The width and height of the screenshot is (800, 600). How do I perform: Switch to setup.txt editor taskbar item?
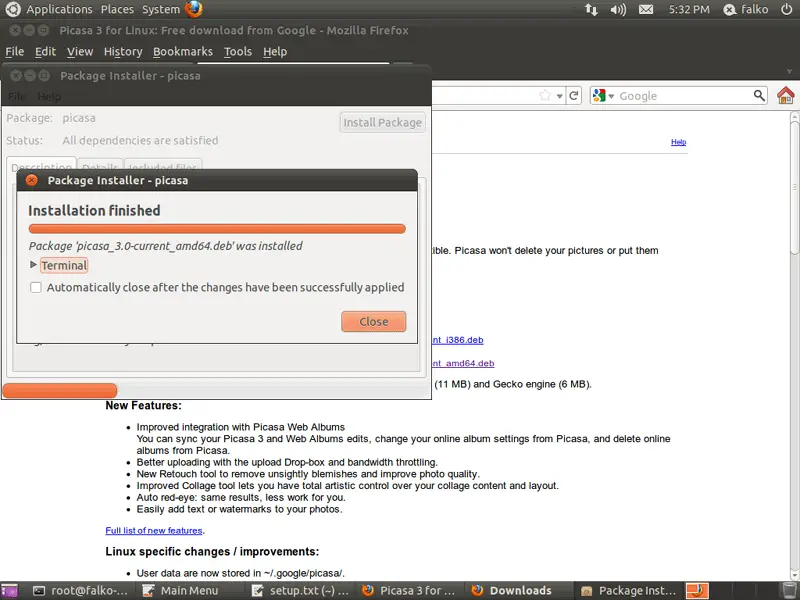301,590
